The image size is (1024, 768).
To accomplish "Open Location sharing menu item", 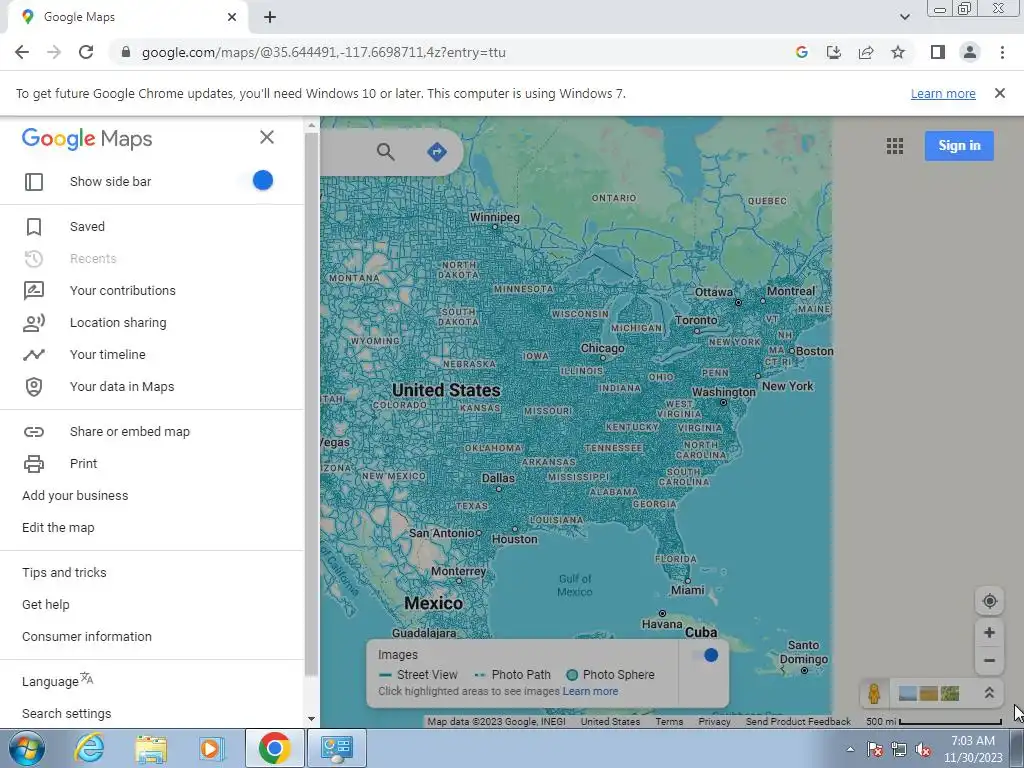I will (x=118, y=323).
